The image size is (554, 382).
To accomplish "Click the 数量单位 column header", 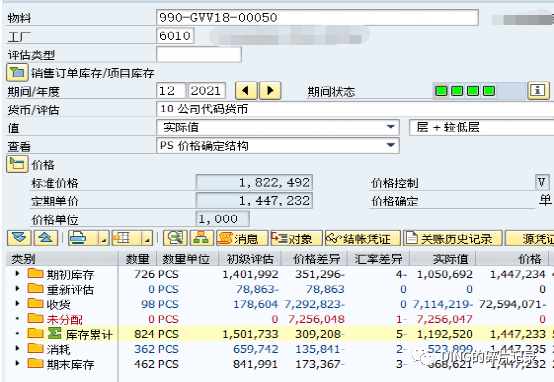I will pyautogui.click(x=187, y=259).
